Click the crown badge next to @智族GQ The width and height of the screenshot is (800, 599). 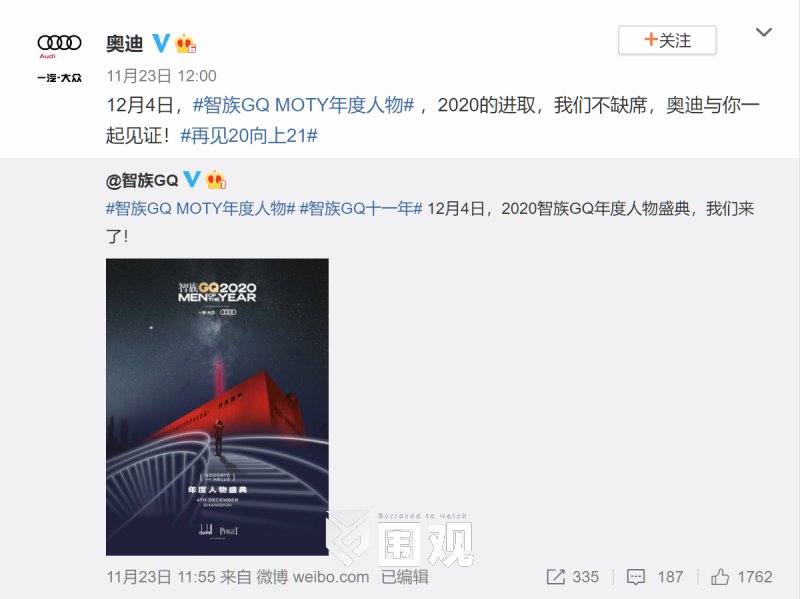pyautogui.click(x=216, y=180)
